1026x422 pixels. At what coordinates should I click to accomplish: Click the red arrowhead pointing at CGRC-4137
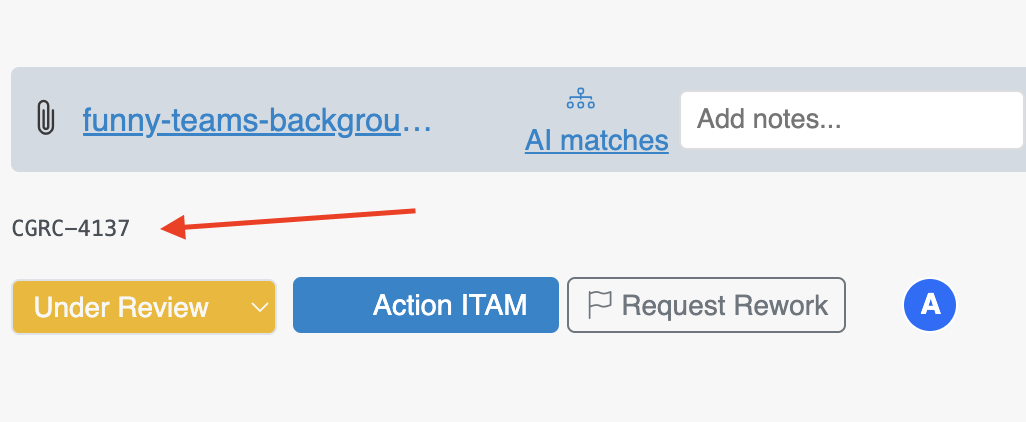coord(174,228)
